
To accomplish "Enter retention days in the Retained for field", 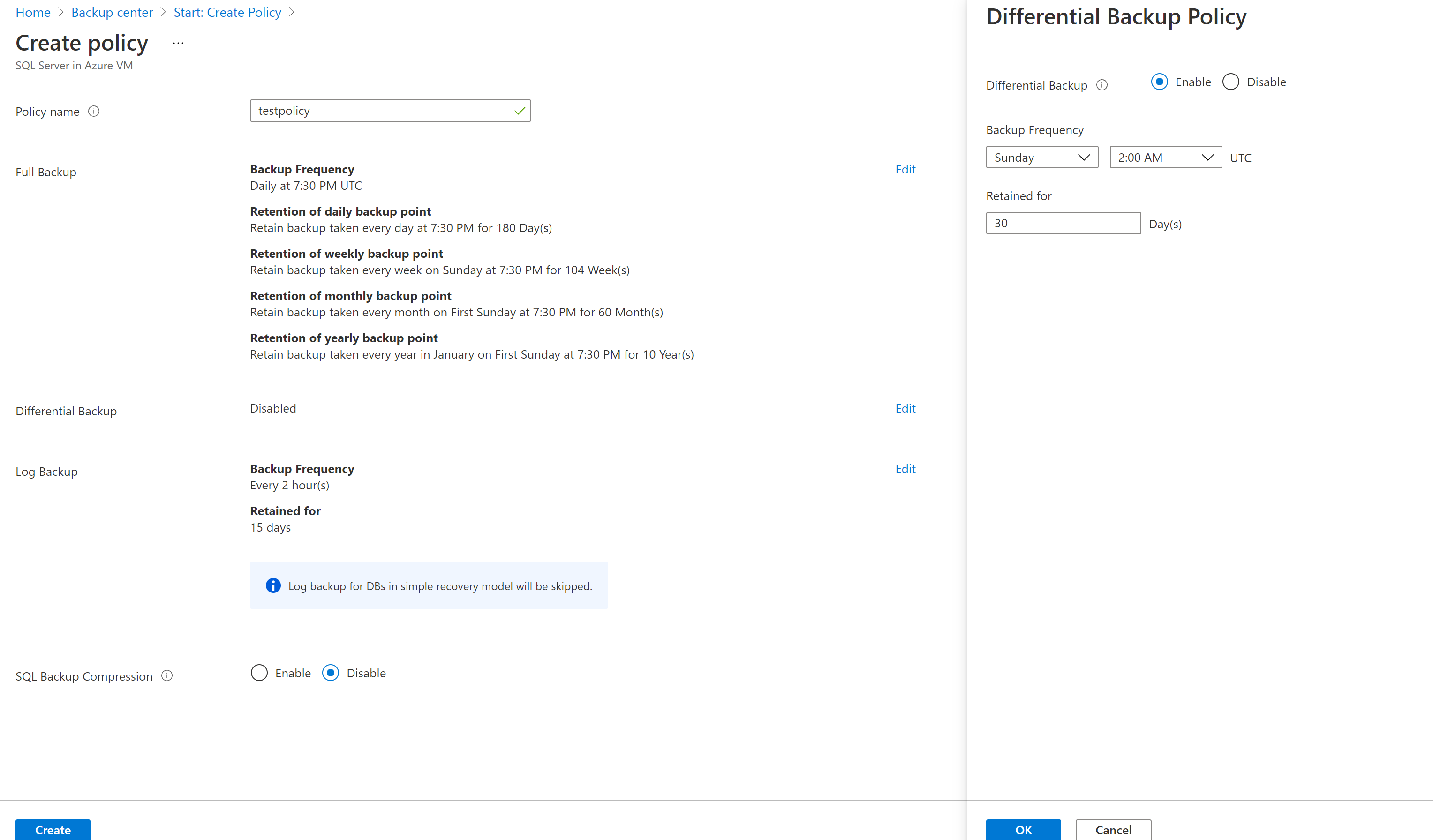I will pyautogui.click(x=1063, y=223).
